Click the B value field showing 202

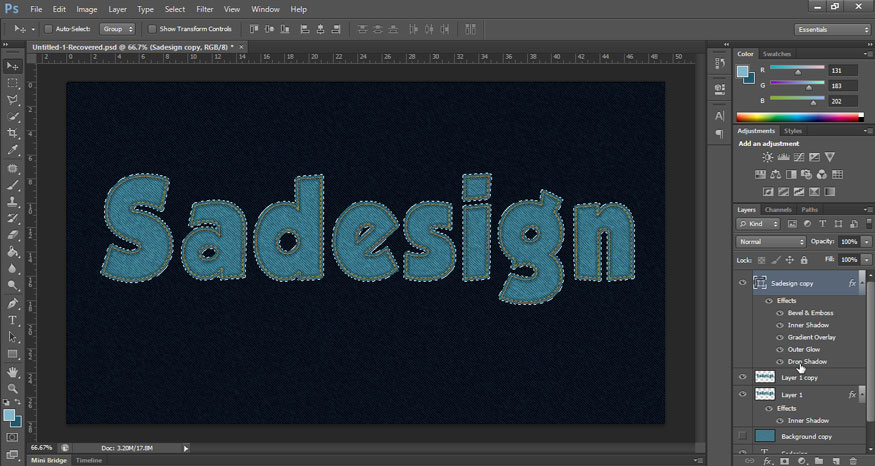[843, 102]
